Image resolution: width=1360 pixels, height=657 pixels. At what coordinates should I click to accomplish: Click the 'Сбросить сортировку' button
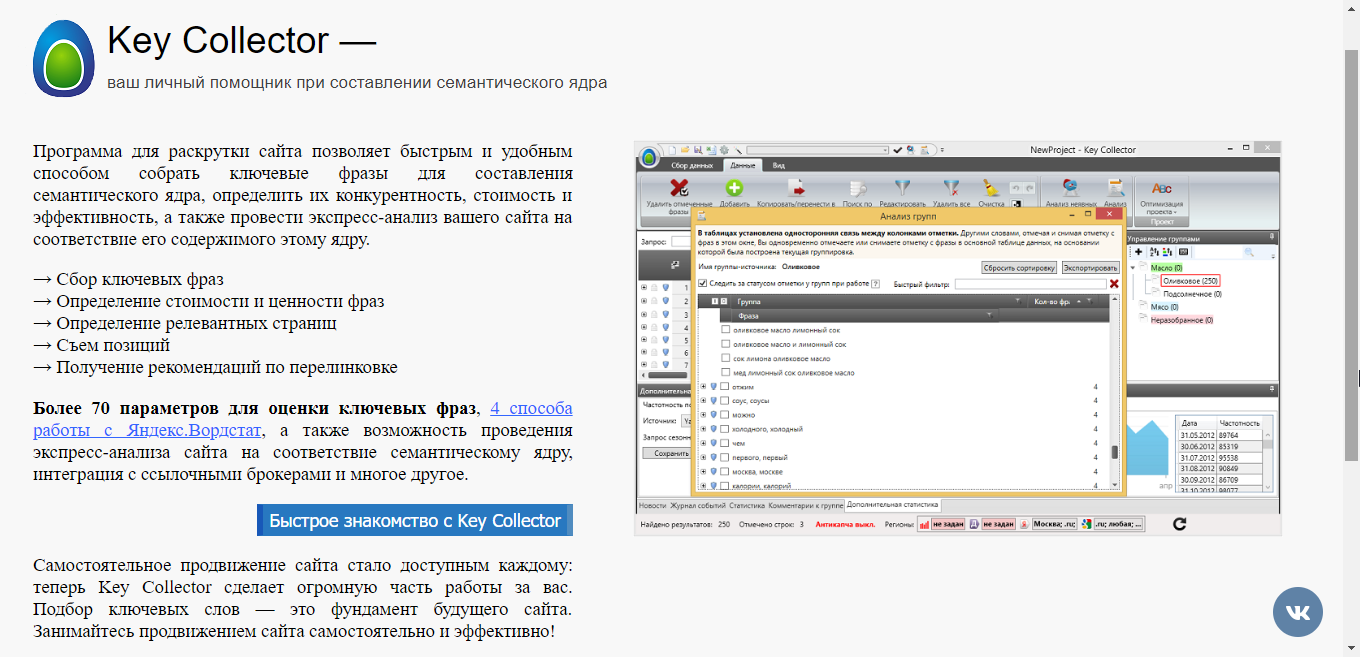click(1019, 268)
